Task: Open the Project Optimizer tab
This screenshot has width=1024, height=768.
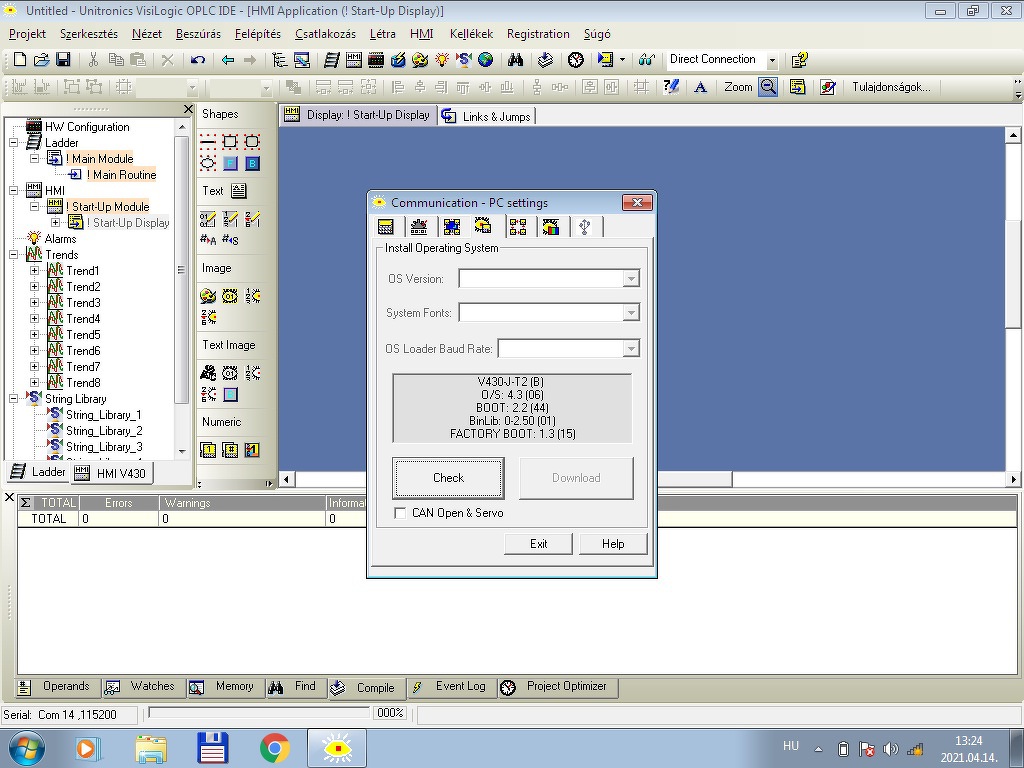Action: click(x=556, y=687)
